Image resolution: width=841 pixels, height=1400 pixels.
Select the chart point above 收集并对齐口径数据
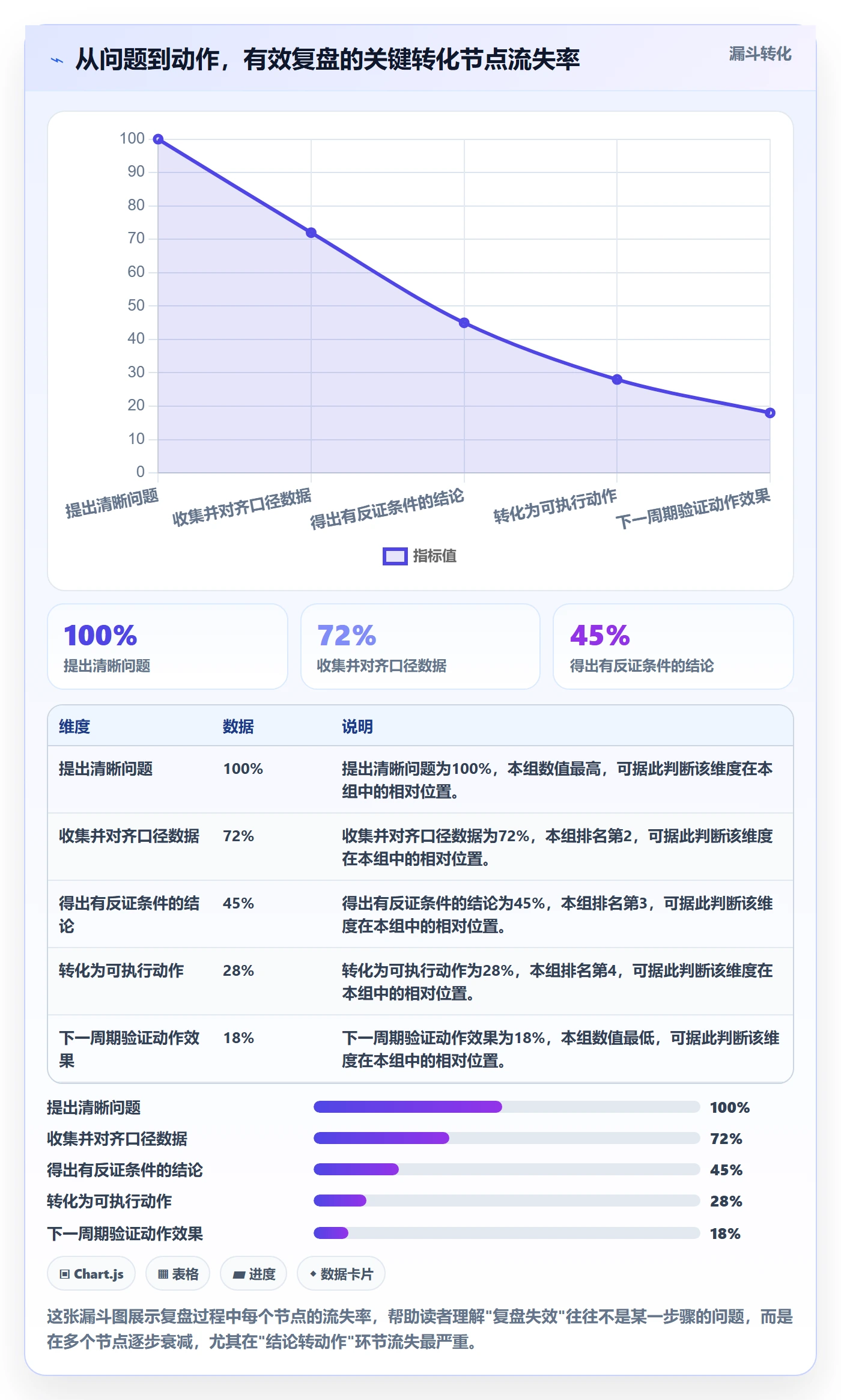(311, 233)
